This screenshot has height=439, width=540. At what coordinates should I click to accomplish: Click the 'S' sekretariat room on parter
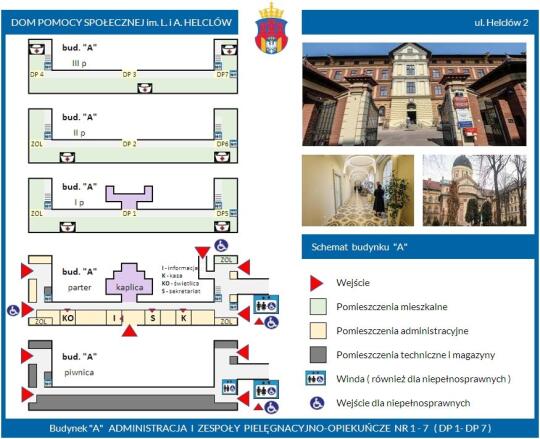click(x=152, y=317)
